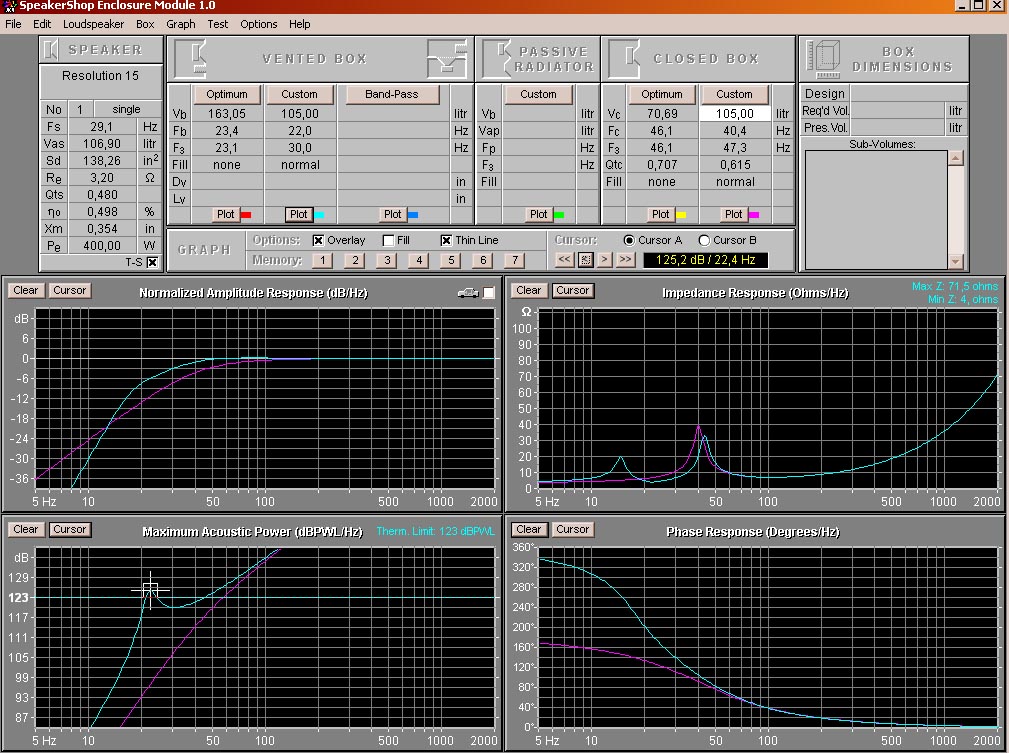This screenshot has height=753, width=1009.
Task: Open the Graph menu
Action: click(181, 24)
